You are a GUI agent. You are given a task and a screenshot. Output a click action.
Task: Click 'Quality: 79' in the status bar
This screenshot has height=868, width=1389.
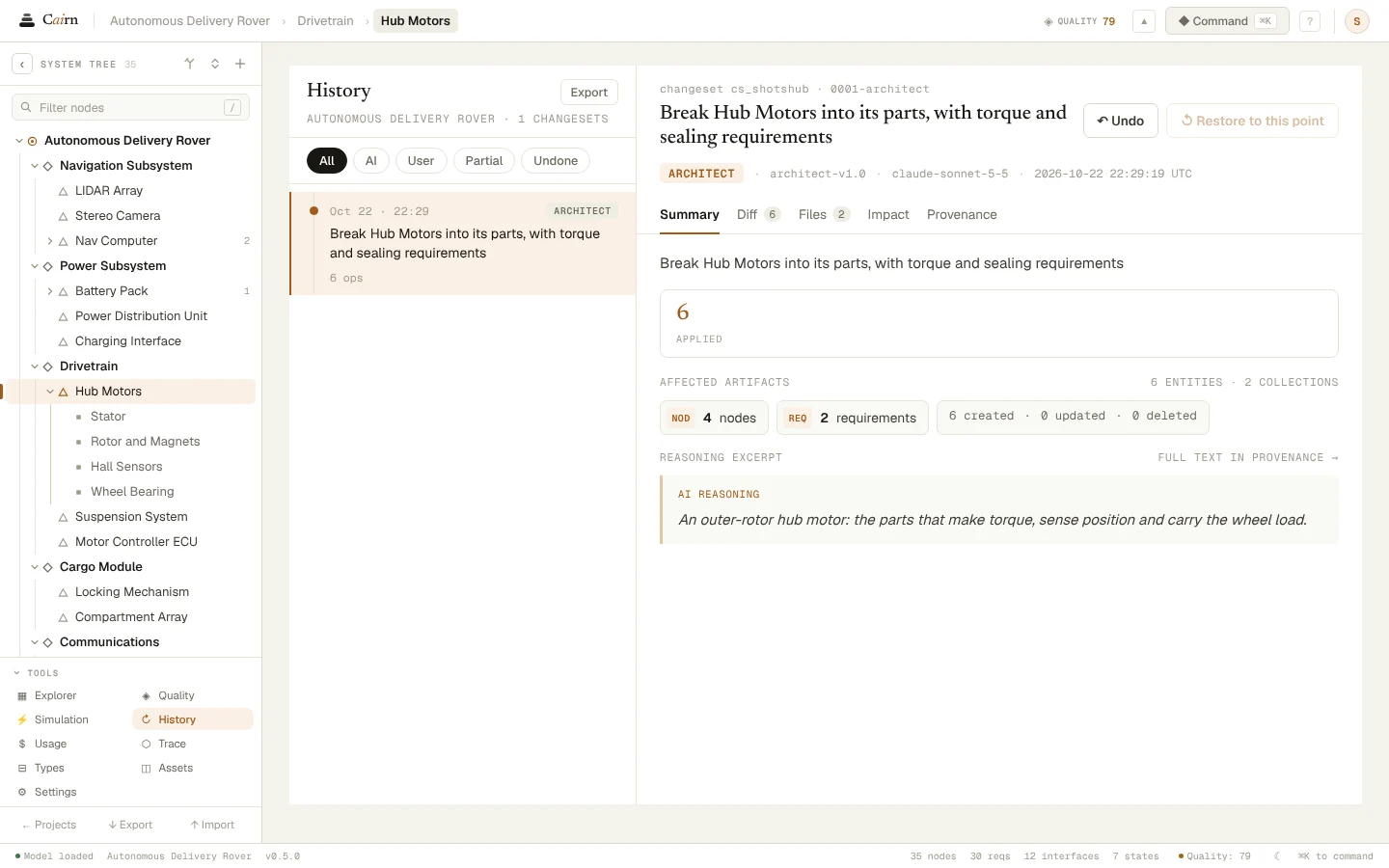(1214, 856)
